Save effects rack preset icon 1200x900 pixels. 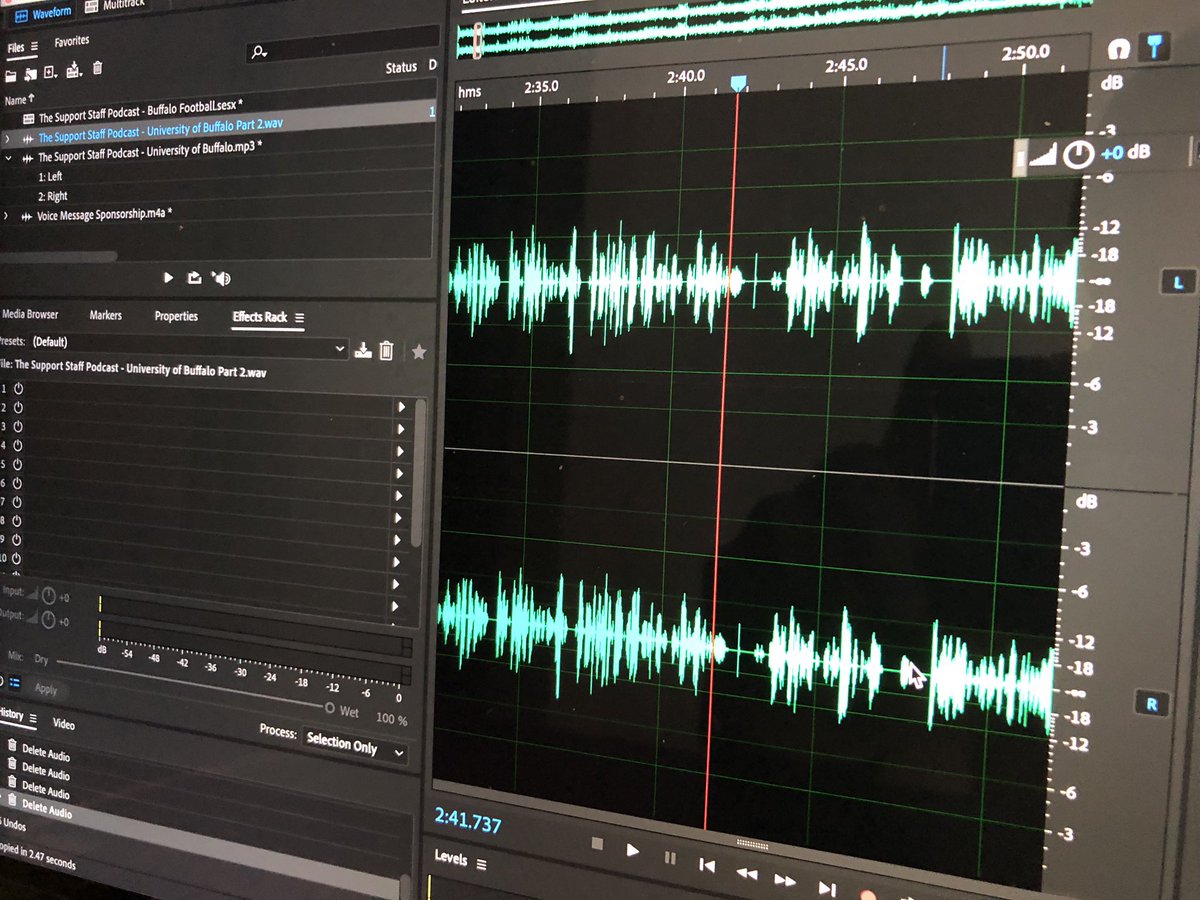[364, 350]
